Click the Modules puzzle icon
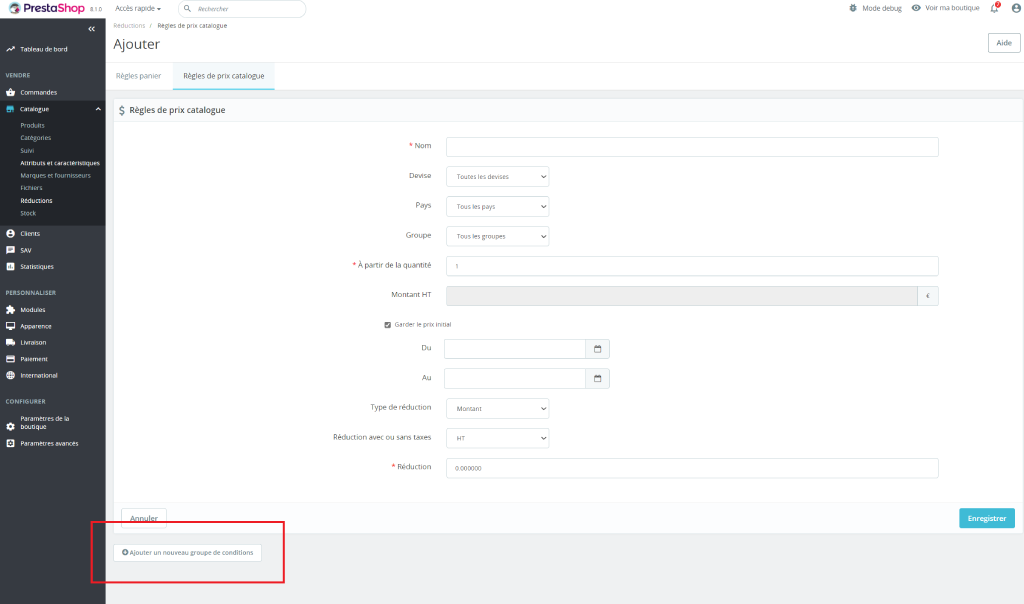This screenshot has width=1024, height=604. coord(10,310)
